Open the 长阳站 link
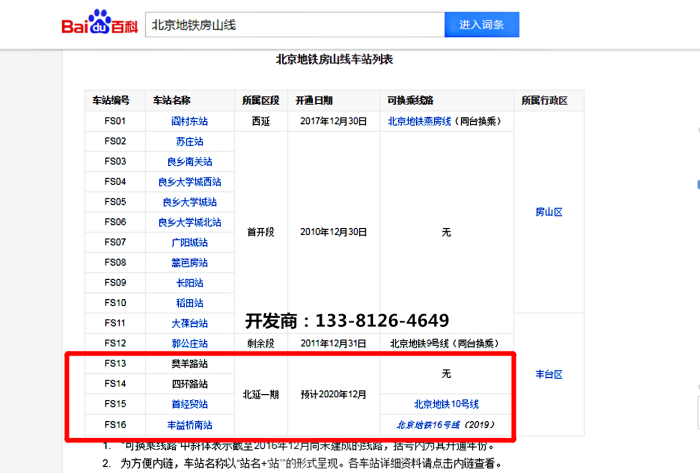The height and width of the screenshot is (473, 700). (x=190, y=283)
